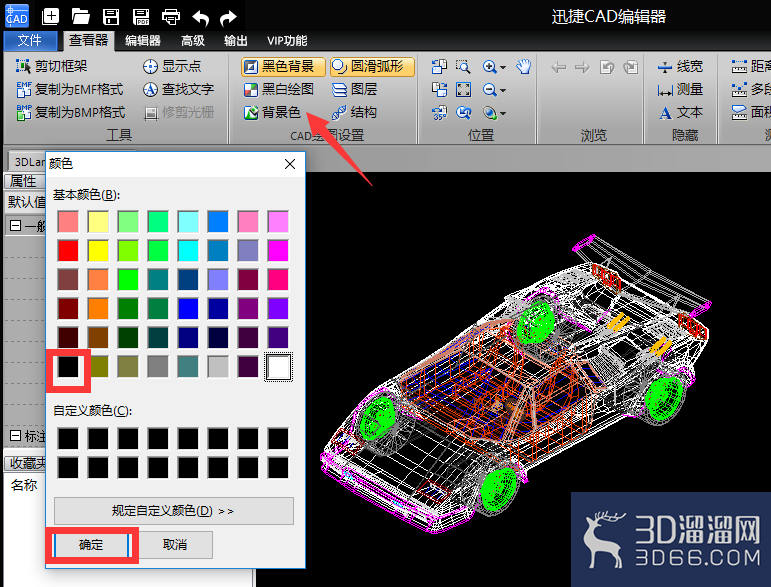Viewport: 771px width, 587px height.
Task: Click 显示点 tool
Action: pos(172,66)
